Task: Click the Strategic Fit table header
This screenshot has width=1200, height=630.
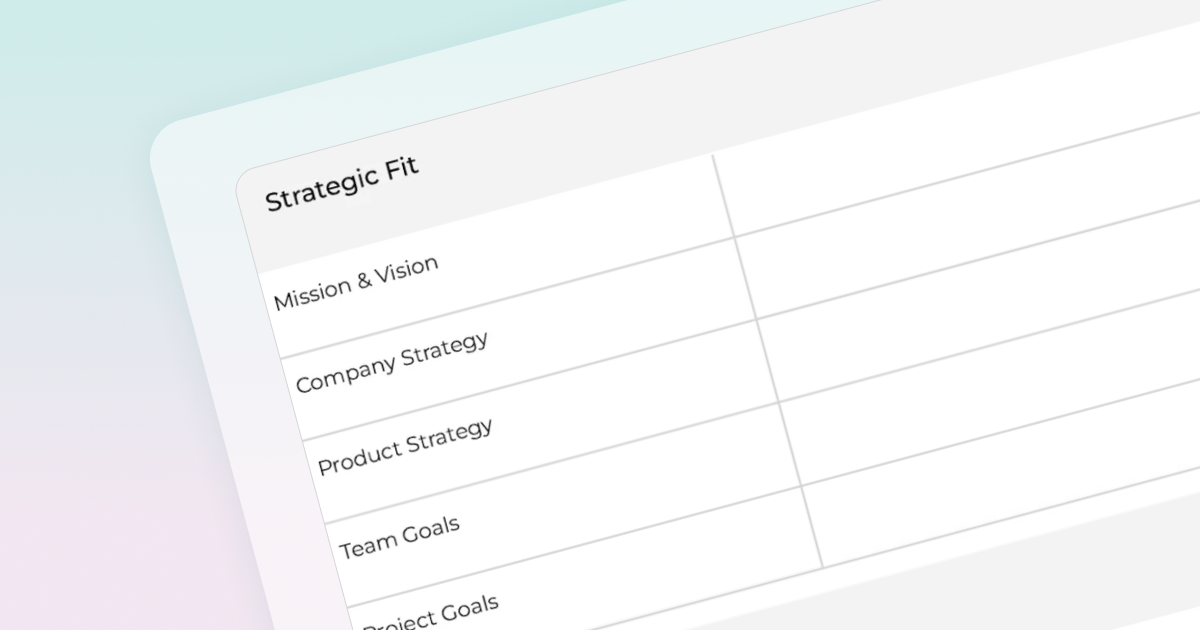Action: click(342, 184)
